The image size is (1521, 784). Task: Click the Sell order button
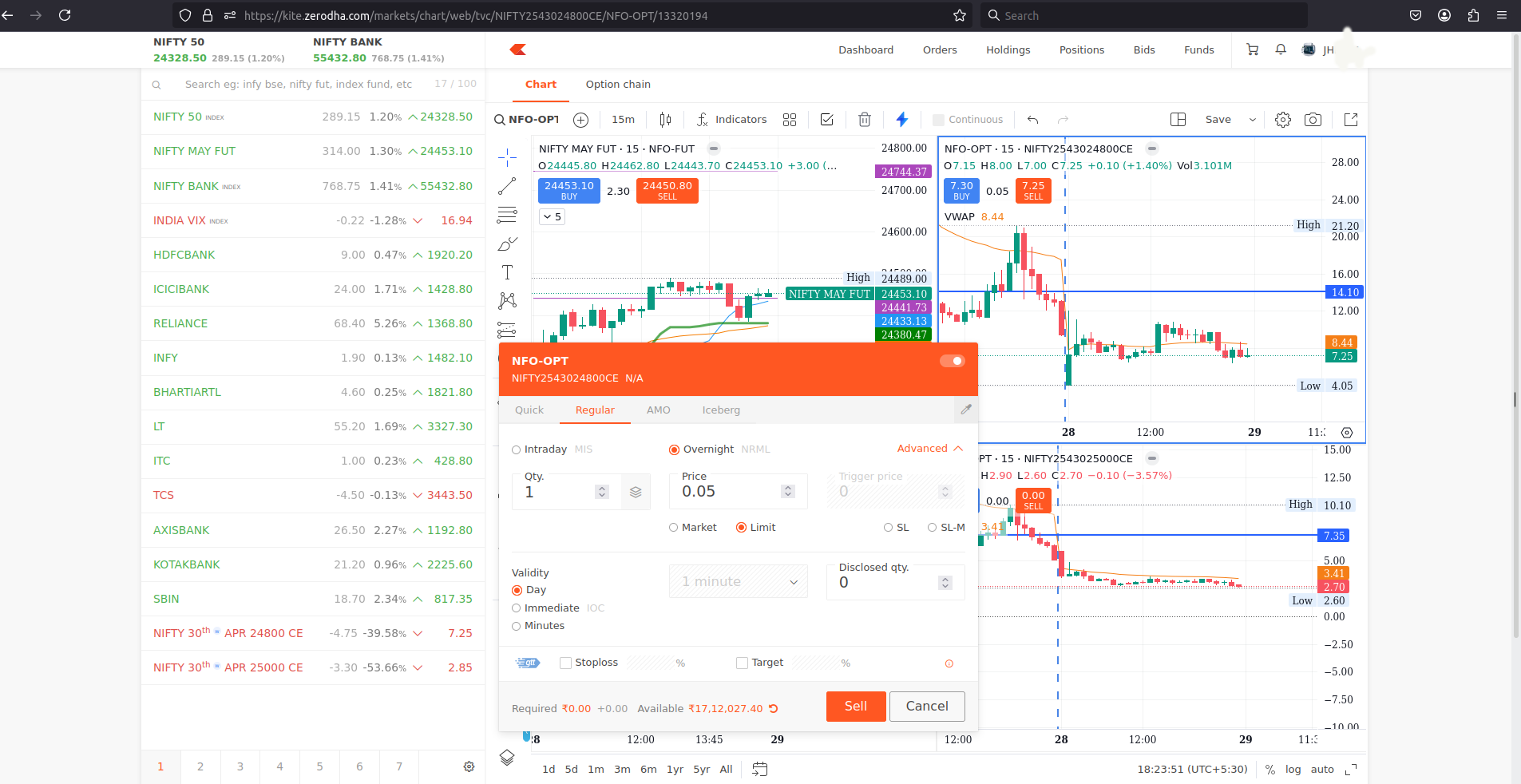click(856, 707)
